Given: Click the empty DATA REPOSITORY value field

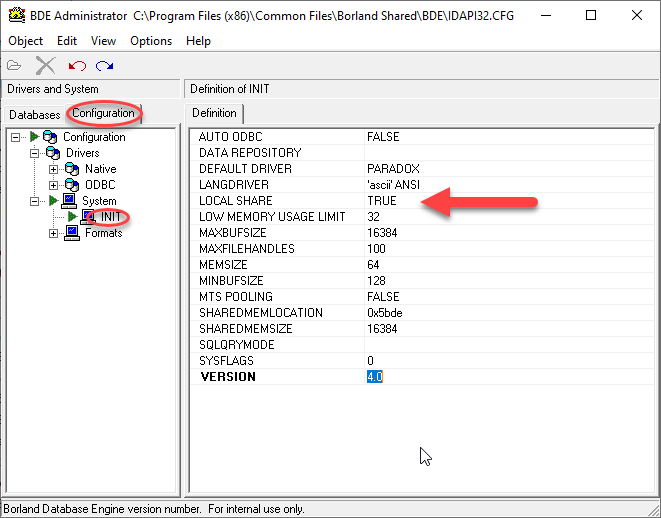Looking at the screenshot, I should click(509, 153).
